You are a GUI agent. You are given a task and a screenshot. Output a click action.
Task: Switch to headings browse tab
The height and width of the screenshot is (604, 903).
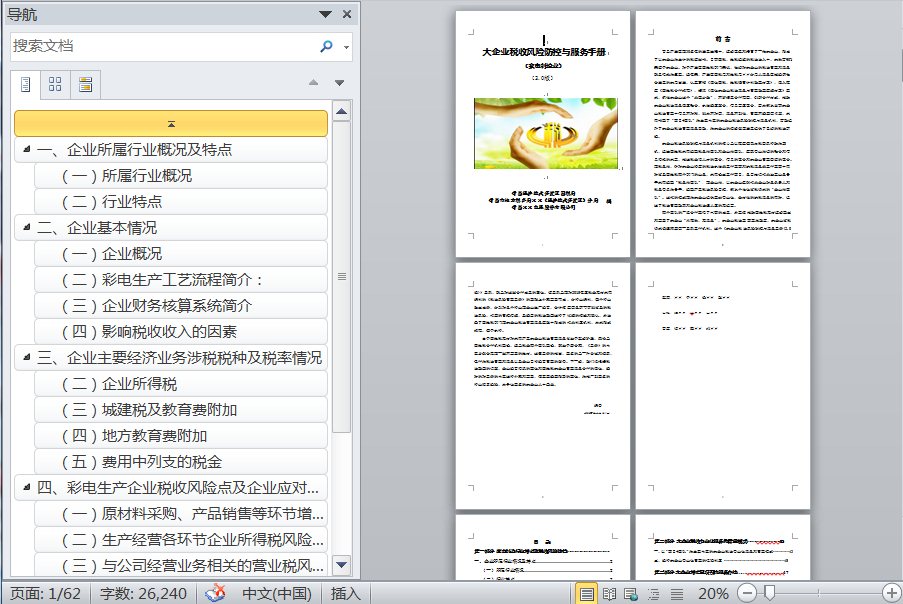pyautogui.click(x=26, y=84)
